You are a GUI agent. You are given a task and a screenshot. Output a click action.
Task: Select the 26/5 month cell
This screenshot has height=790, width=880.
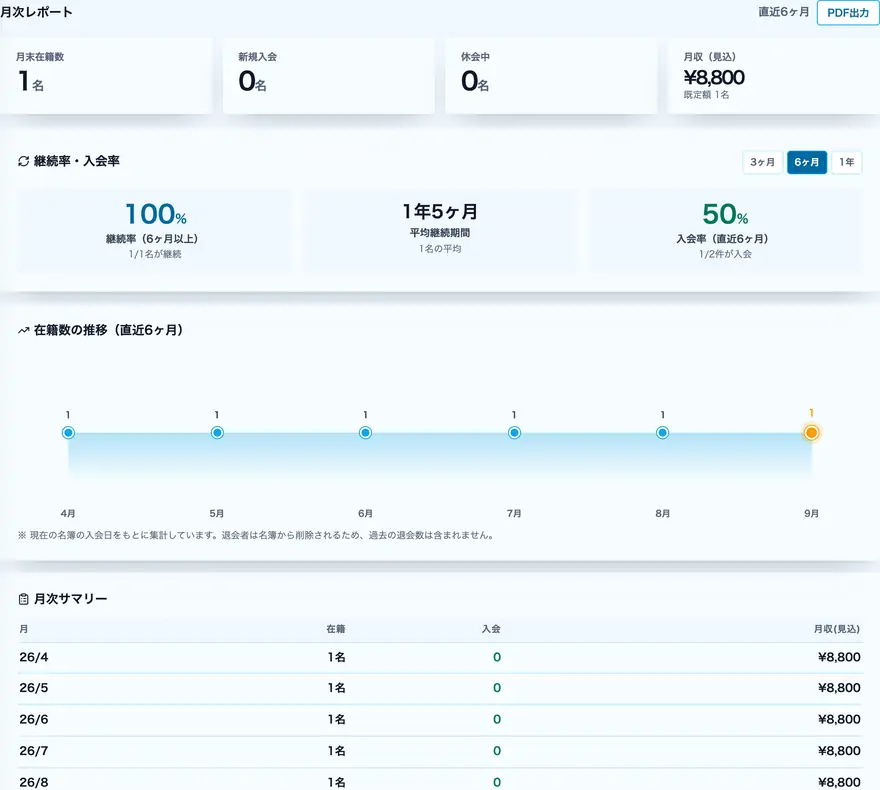pyautogui.click(x=34, y=688)
